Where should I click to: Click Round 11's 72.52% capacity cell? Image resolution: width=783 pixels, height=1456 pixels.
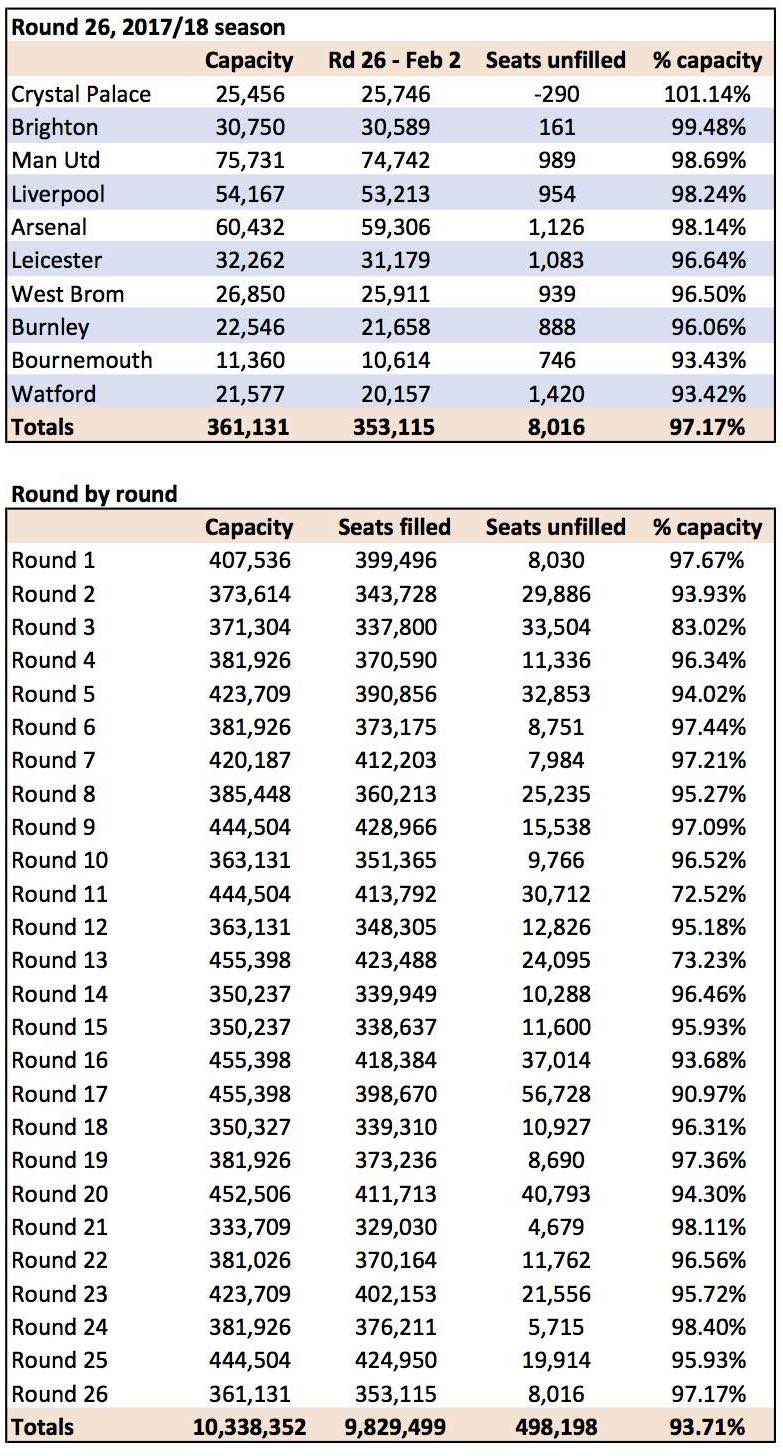[708, 893]
